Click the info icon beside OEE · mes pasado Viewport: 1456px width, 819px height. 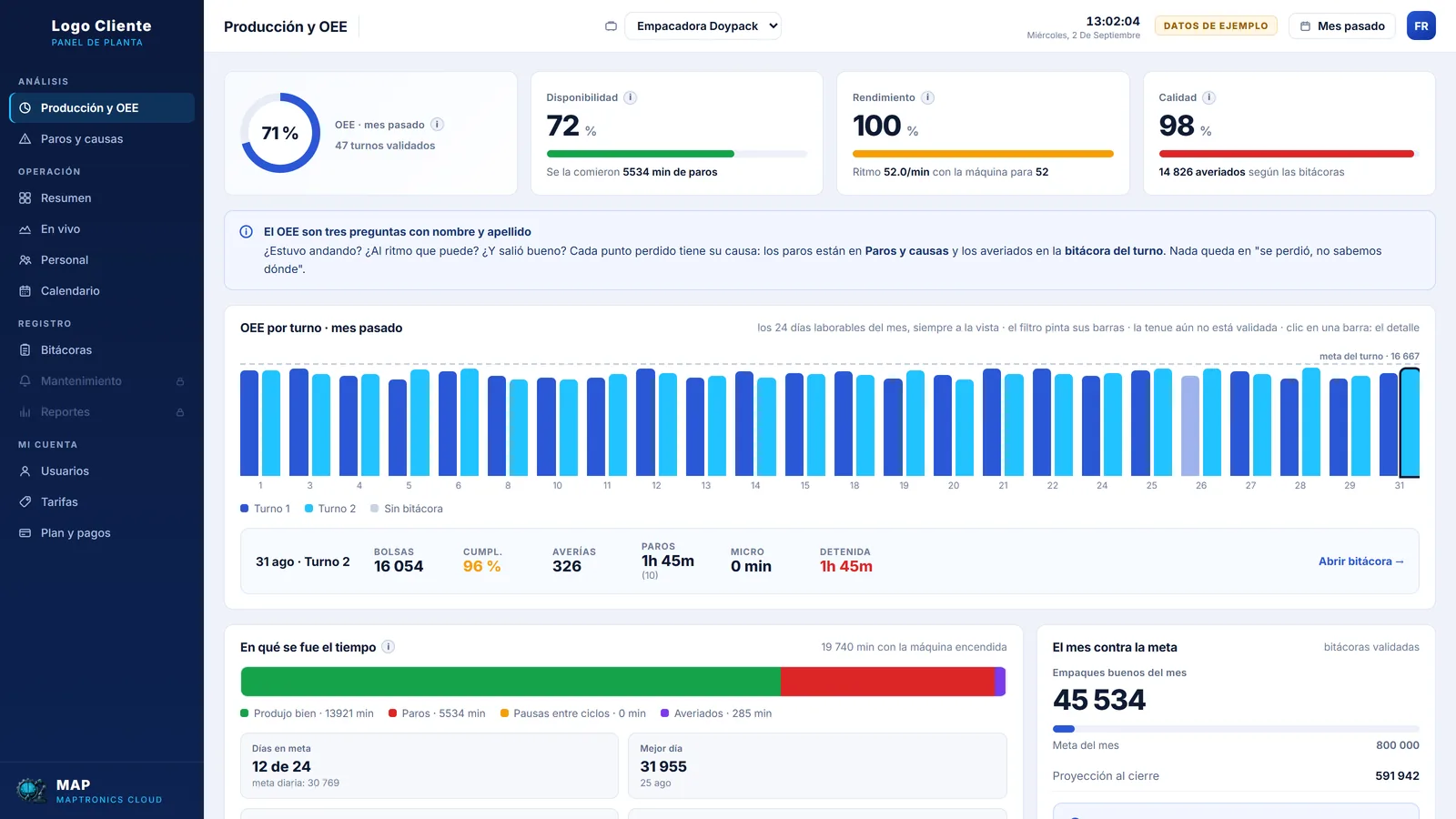pyautogui.click(x=437, y=125)
